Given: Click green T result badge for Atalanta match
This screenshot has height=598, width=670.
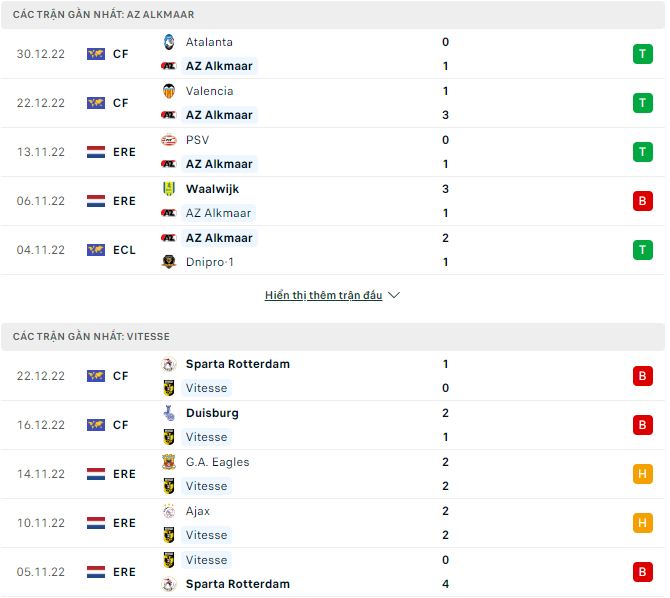Looking at the screenshot, I should pos(641,54).
